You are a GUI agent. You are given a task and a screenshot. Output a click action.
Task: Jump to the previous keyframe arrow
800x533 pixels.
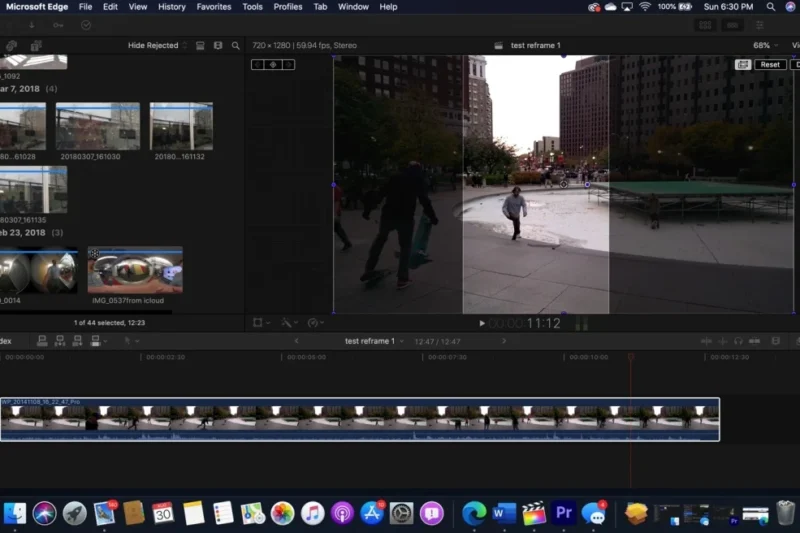[x=258, y=65]
